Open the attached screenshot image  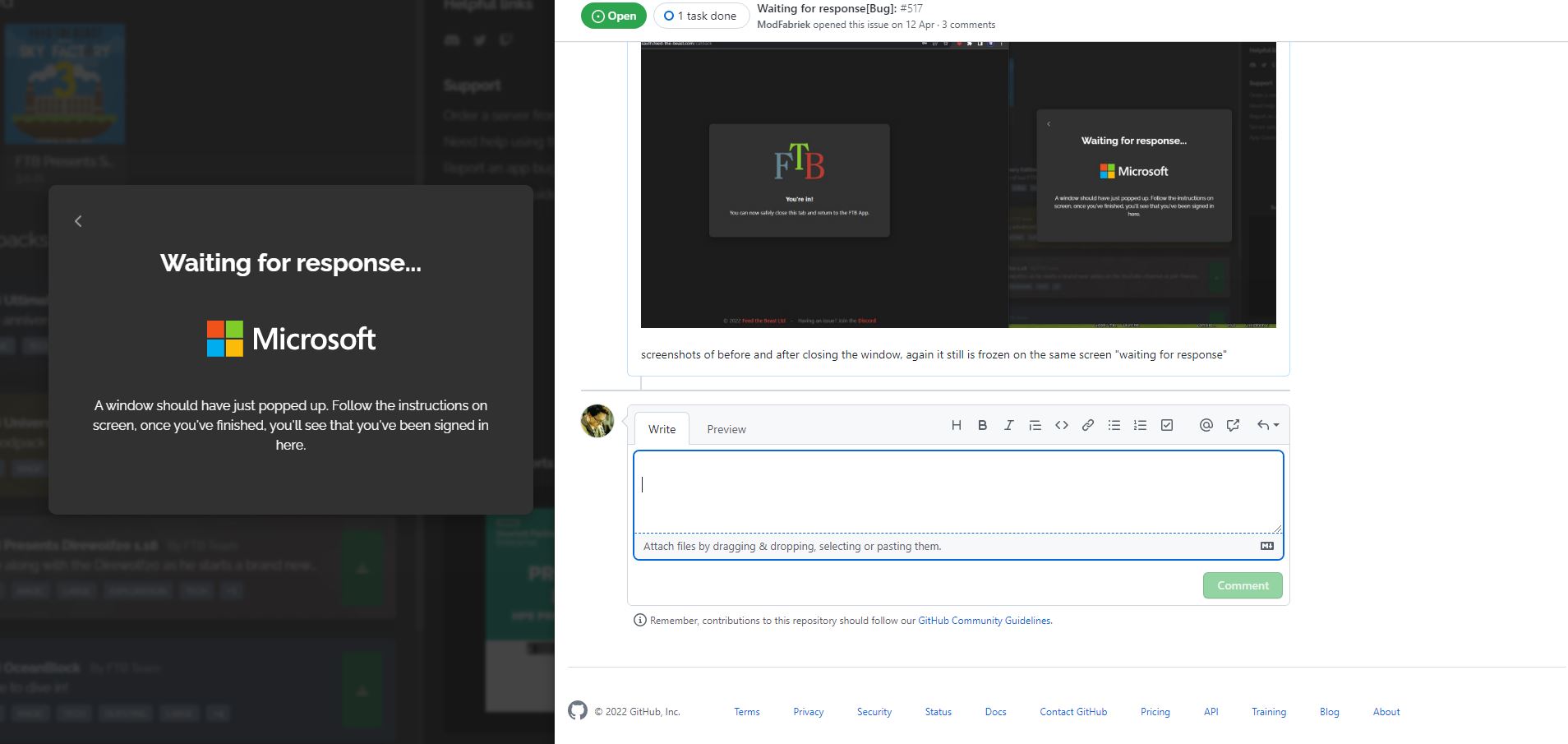958,184
